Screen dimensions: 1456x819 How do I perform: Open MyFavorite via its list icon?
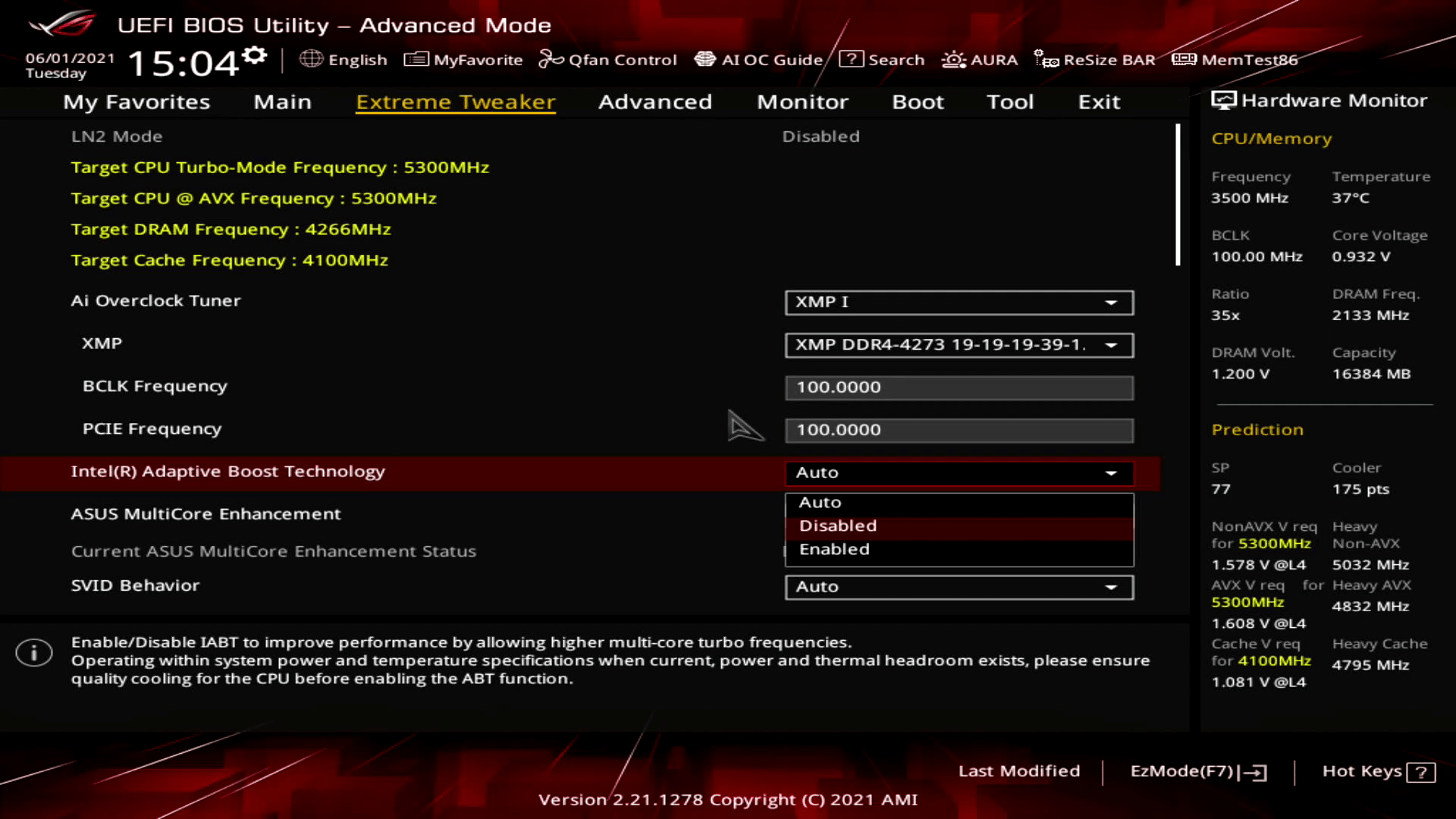[416, 59]
